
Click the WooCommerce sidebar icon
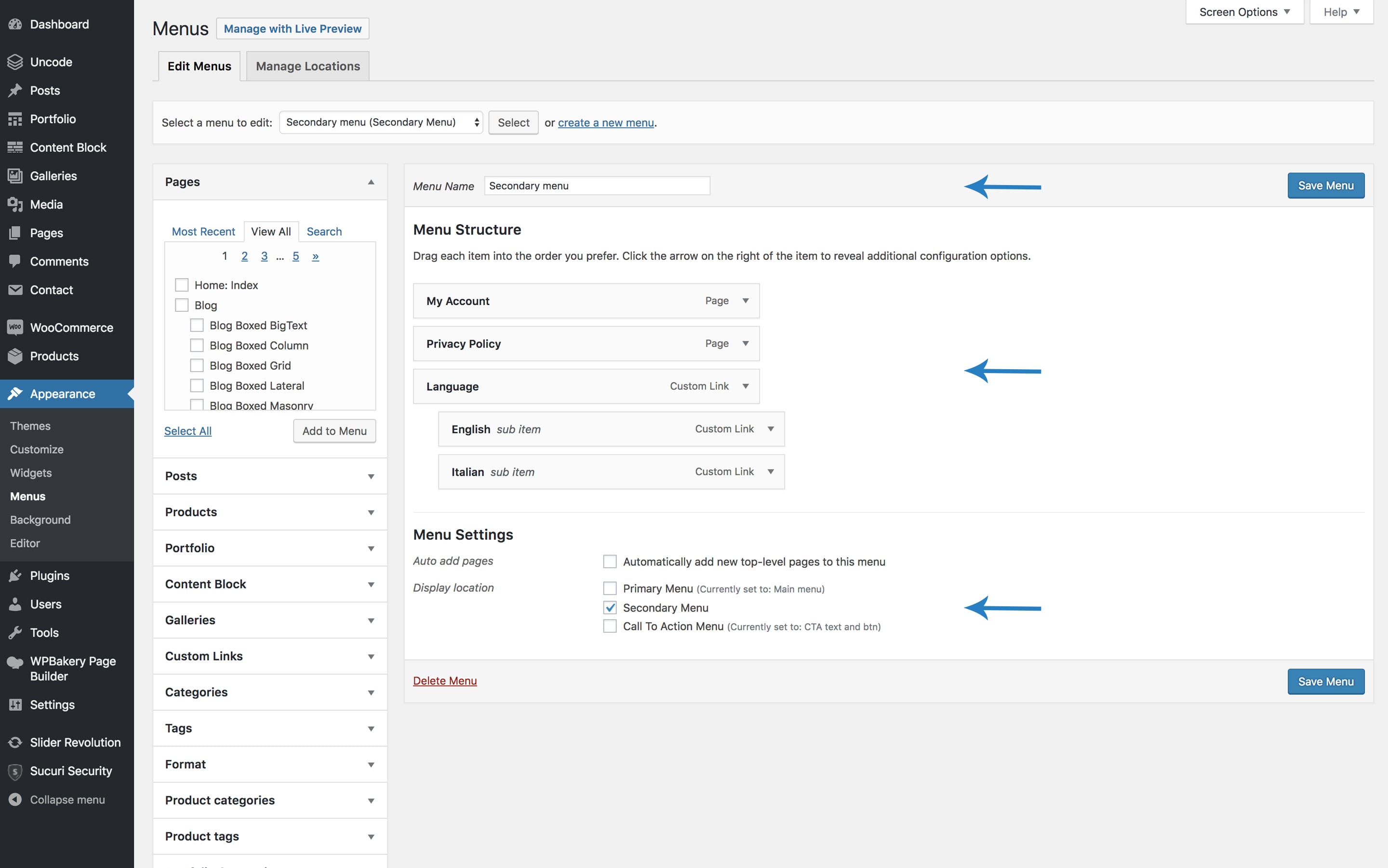15,327
